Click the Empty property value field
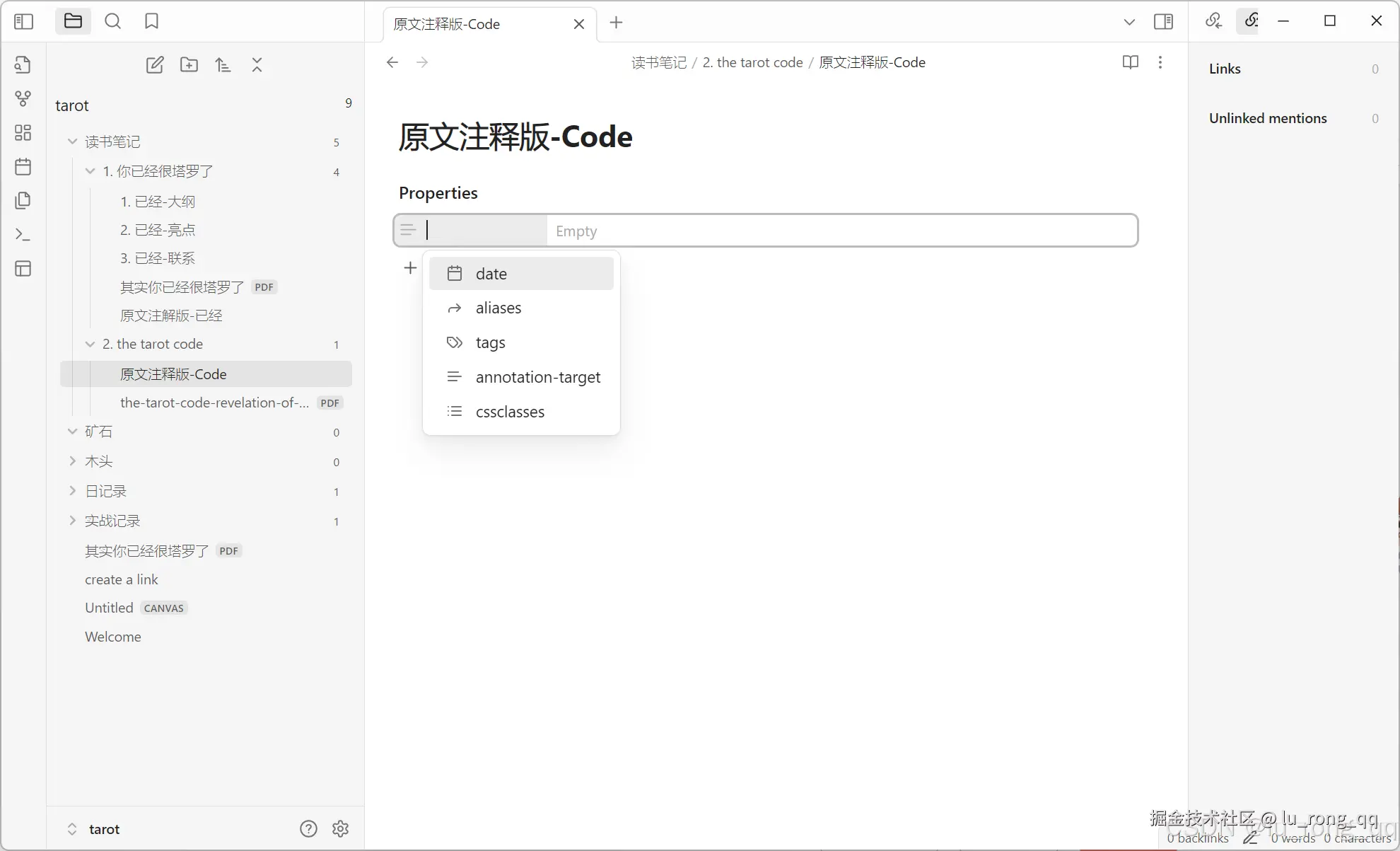The height and width of the screenshot is (851, 1400). (x=841, y=230)
